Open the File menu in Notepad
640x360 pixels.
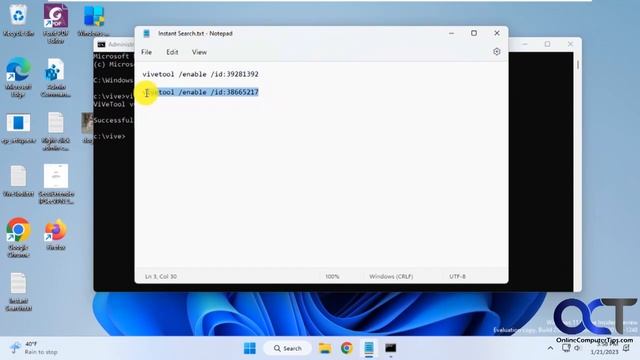click(146, 52)
